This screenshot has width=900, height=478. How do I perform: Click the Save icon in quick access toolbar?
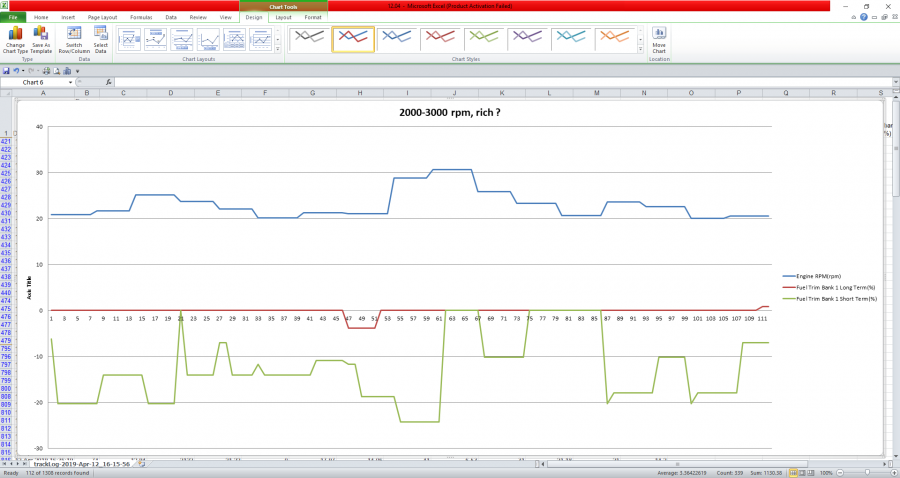click(x=7, y=71)
